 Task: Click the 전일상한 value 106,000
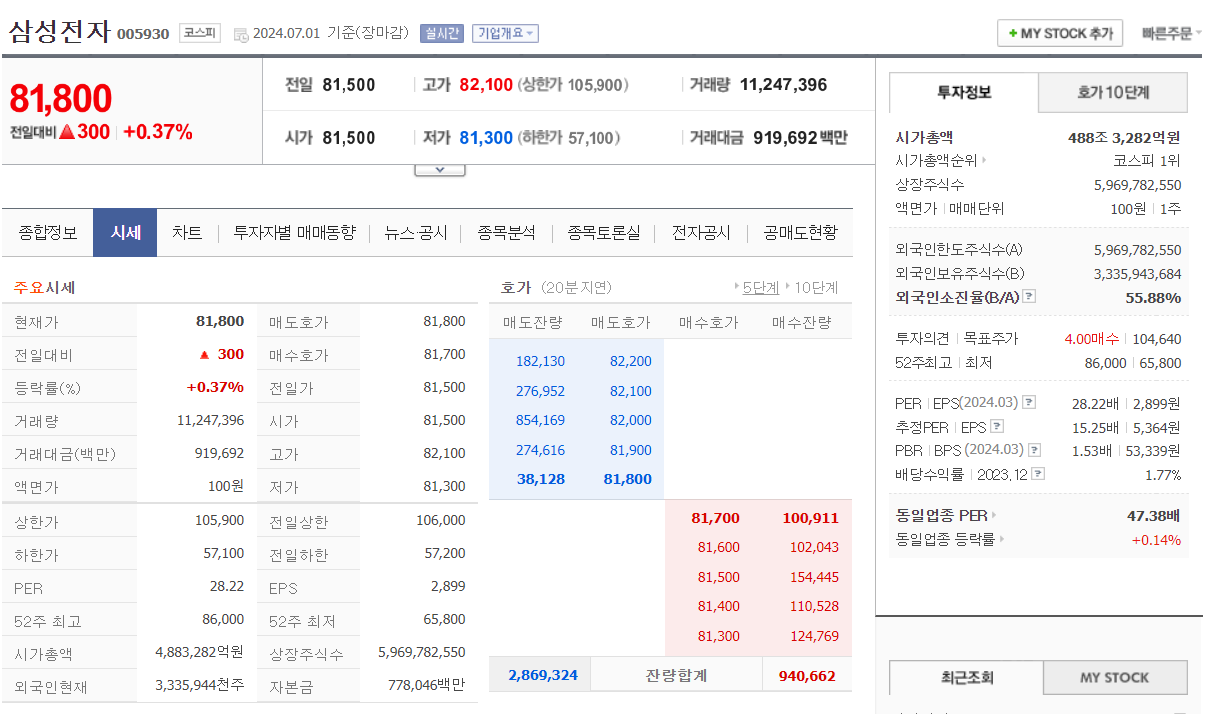coord(441,520)
